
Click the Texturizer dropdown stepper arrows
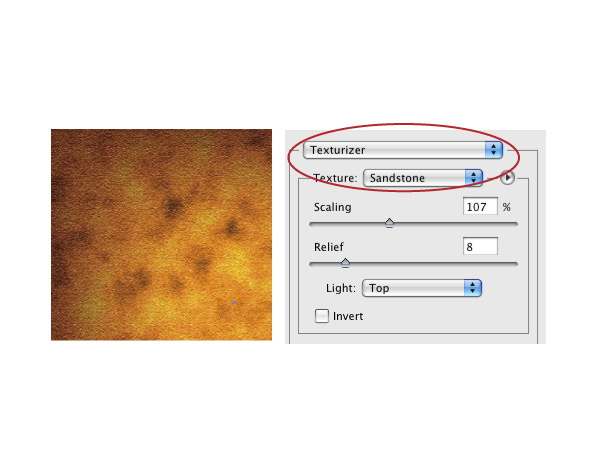click(494, 150)
